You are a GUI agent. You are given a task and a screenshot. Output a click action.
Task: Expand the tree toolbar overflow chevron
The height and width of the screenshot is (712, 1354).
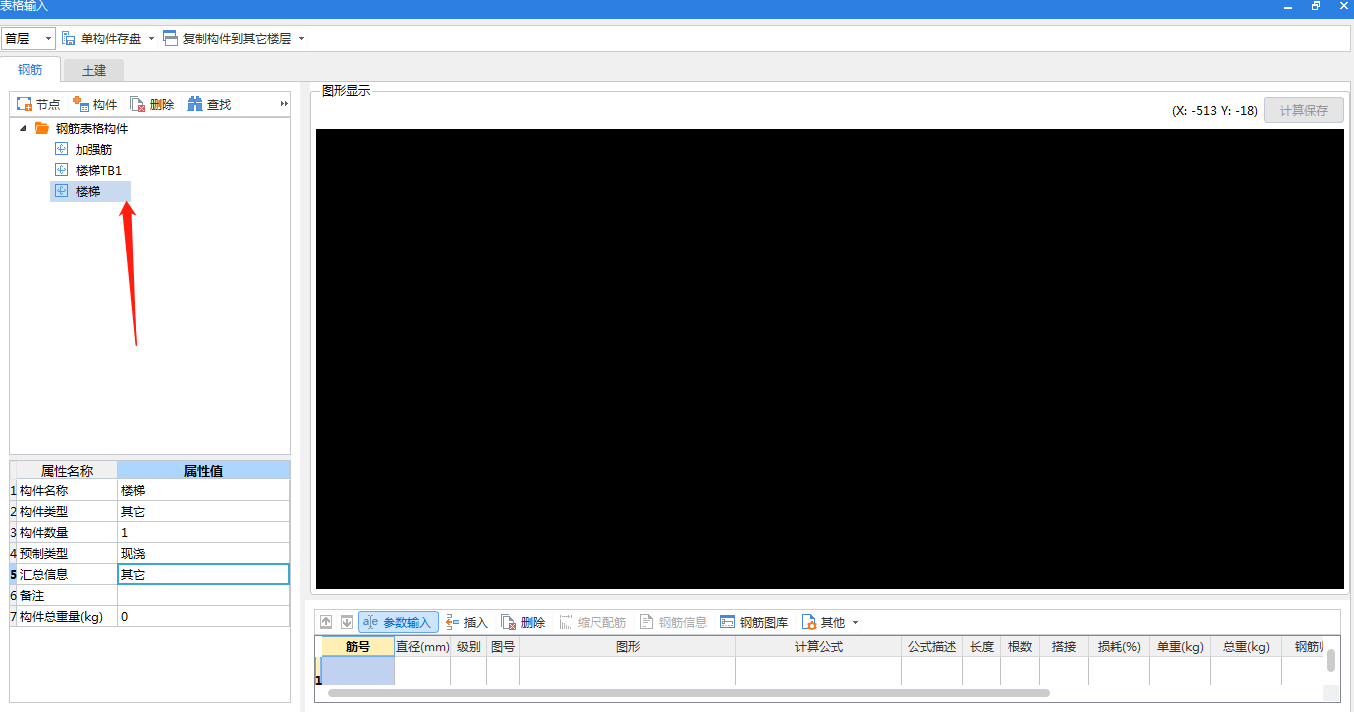point(283,104)
